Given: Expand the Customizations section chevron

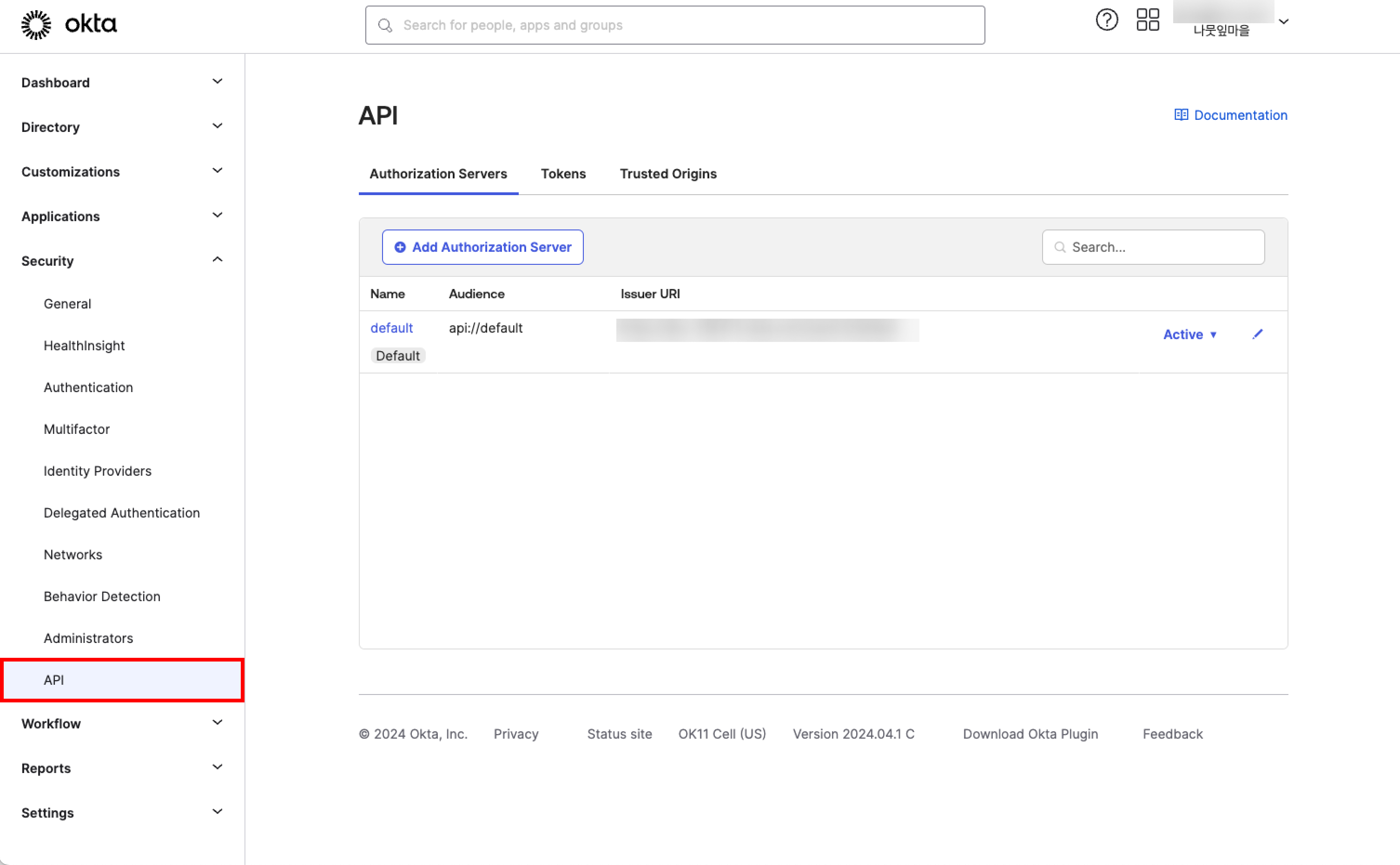Looking at the screenshot, I should click(x=218, y=170).
